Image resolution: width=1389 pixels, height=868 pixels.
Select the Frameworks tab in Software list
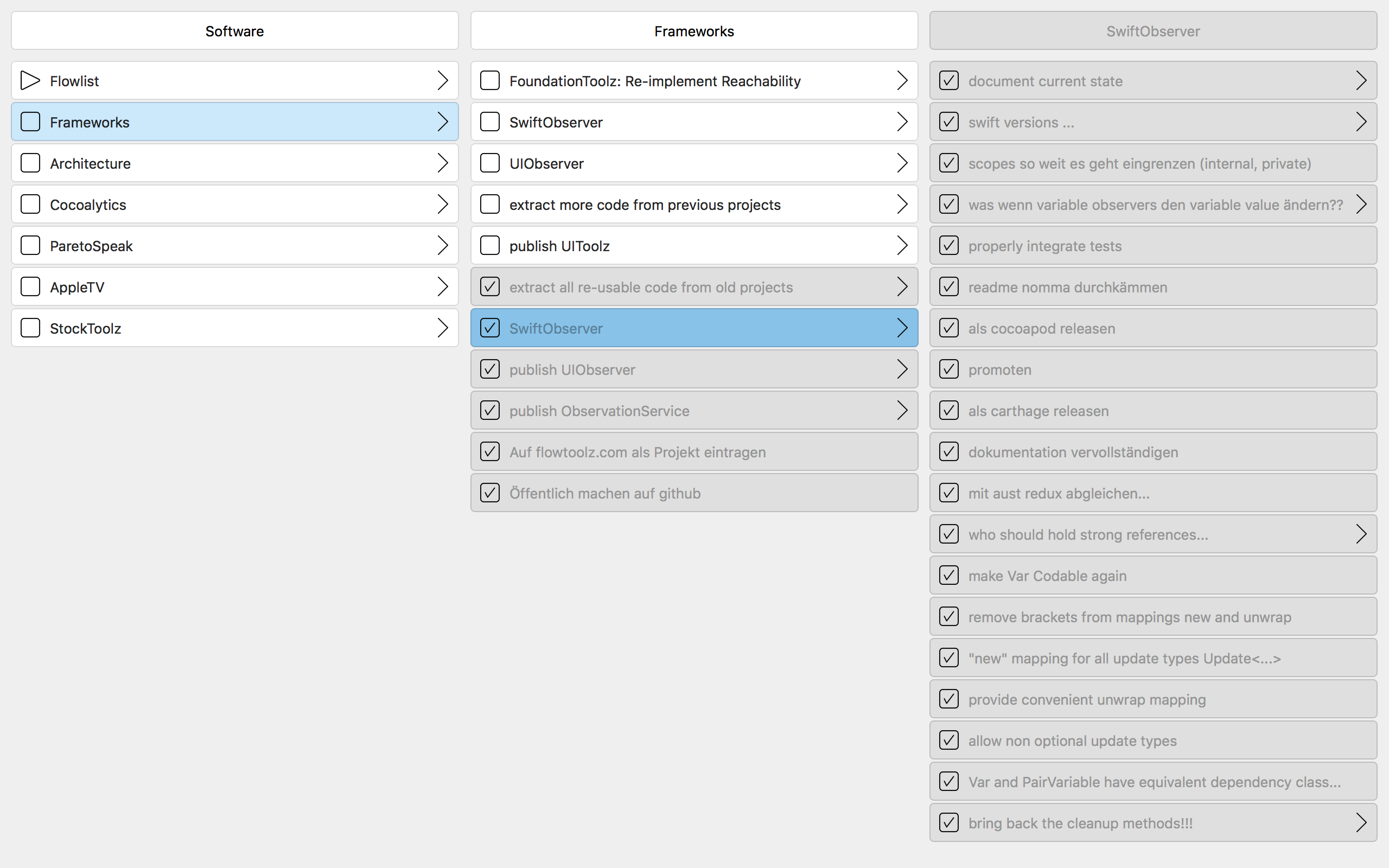pyautogui.click(x=233, y=122)
